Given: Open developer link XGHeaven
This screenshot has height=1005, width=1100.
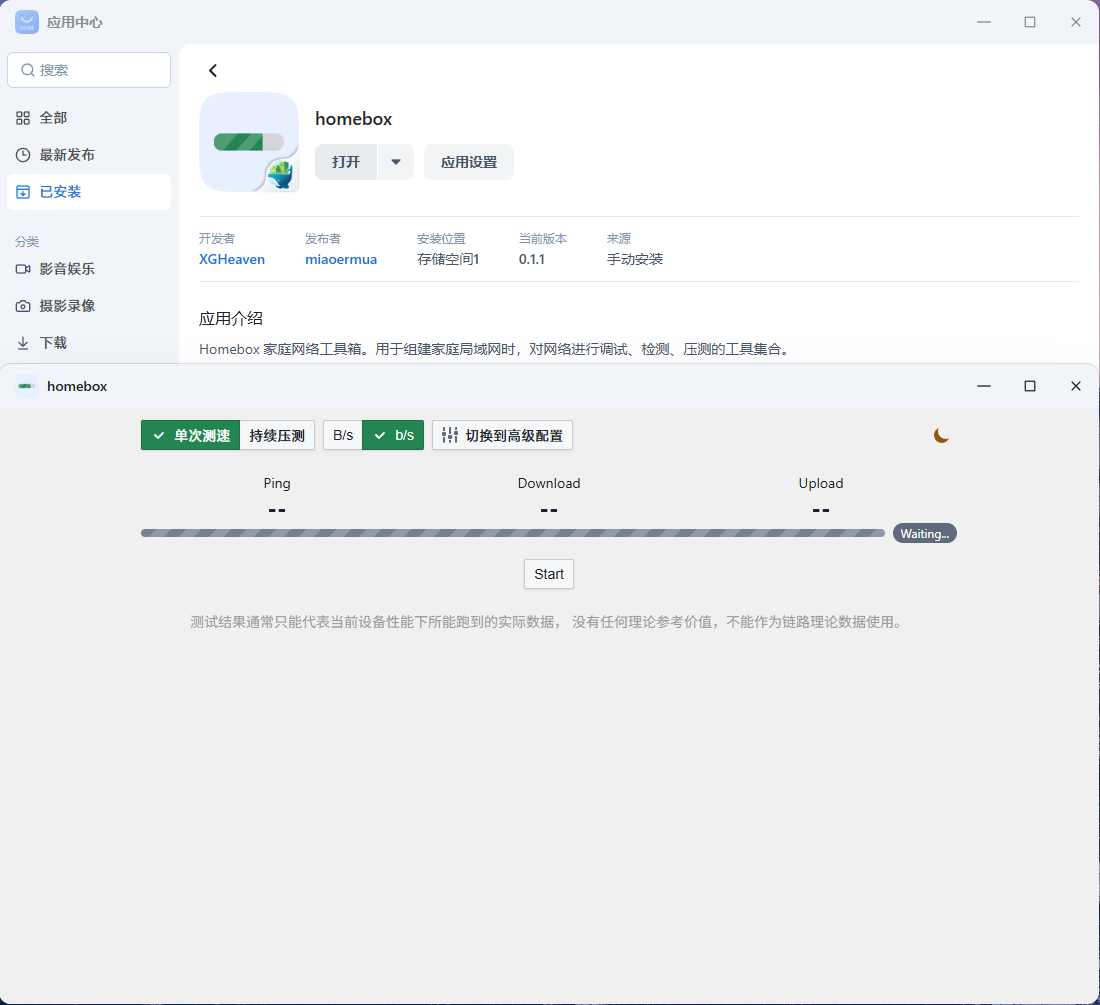Looking at the screenshot, I should pos(232,259).
